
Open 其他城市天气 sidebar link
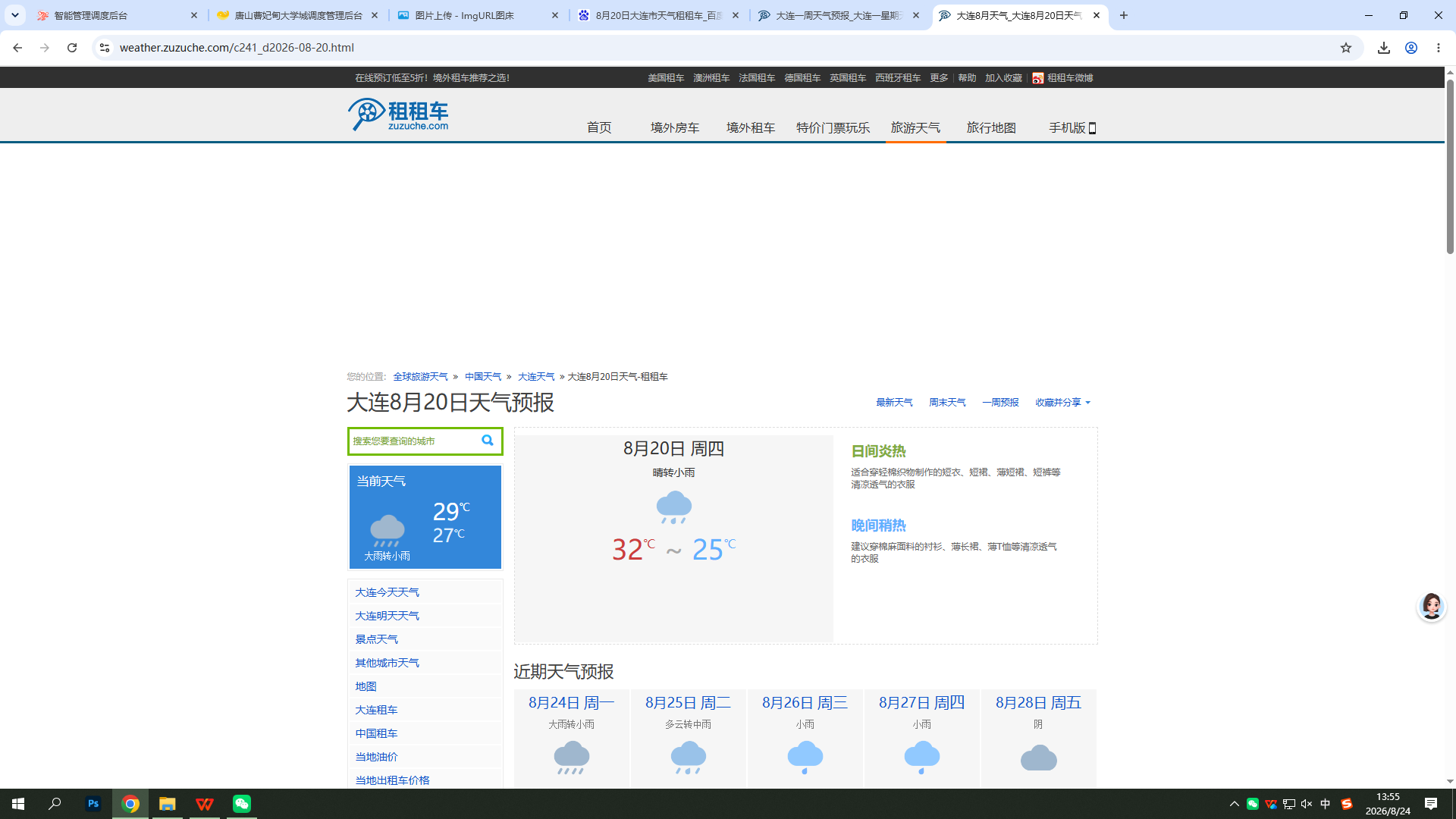[387, 663]
